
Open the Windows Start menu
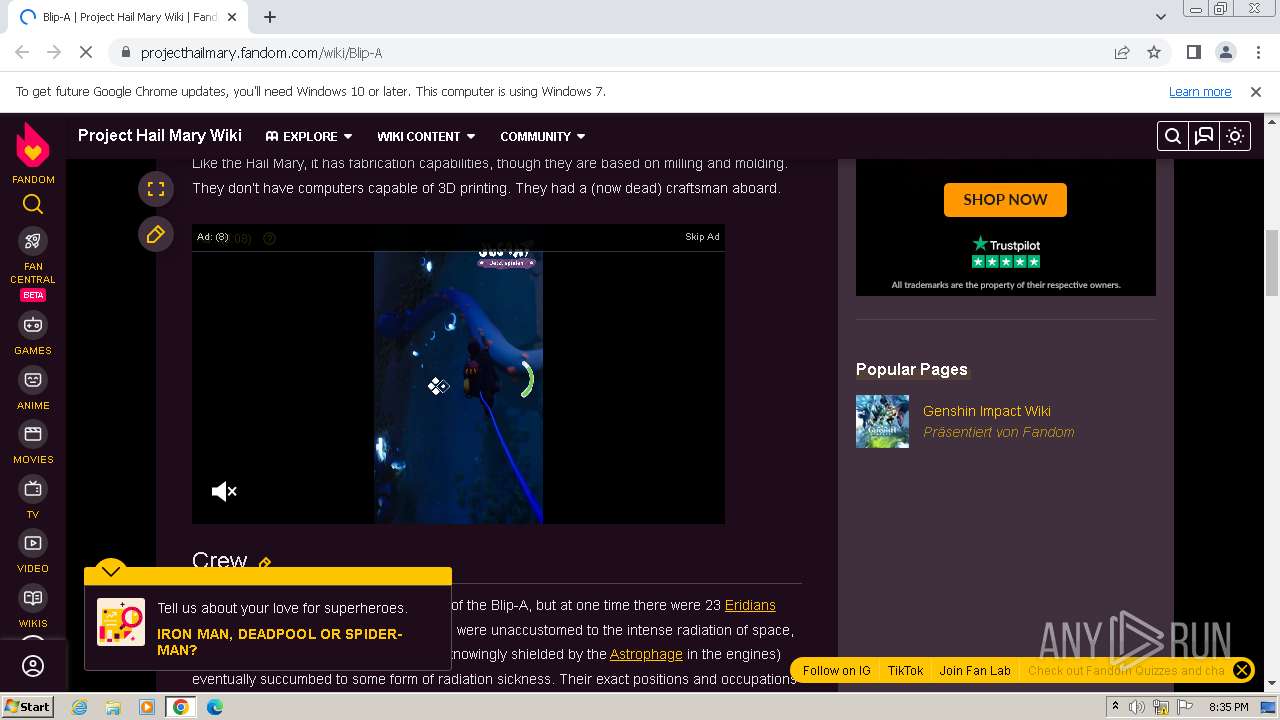[x=27, y=706]
